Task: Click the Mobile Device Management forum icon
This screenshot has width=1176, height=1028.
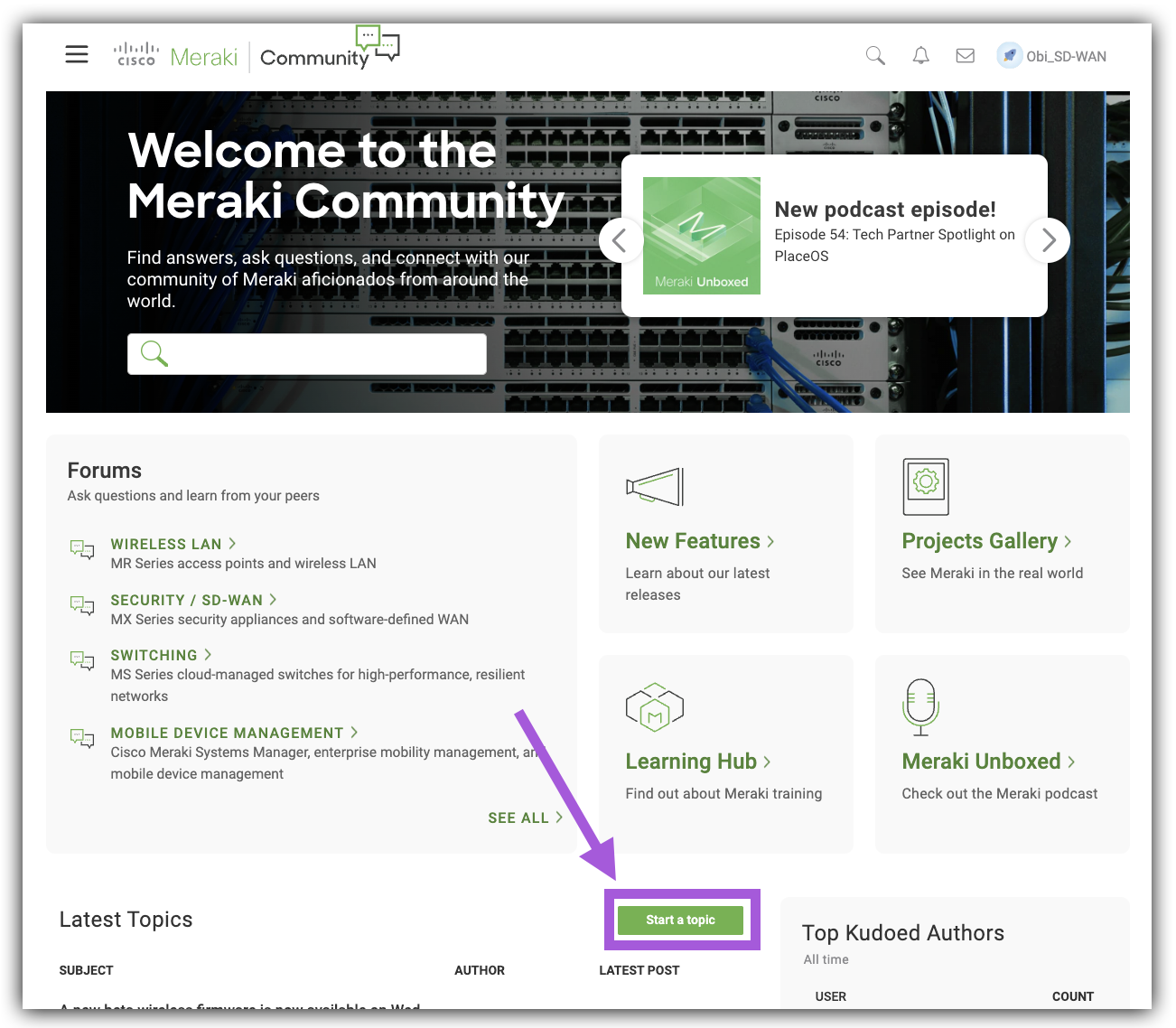Action: pos(82,738)
